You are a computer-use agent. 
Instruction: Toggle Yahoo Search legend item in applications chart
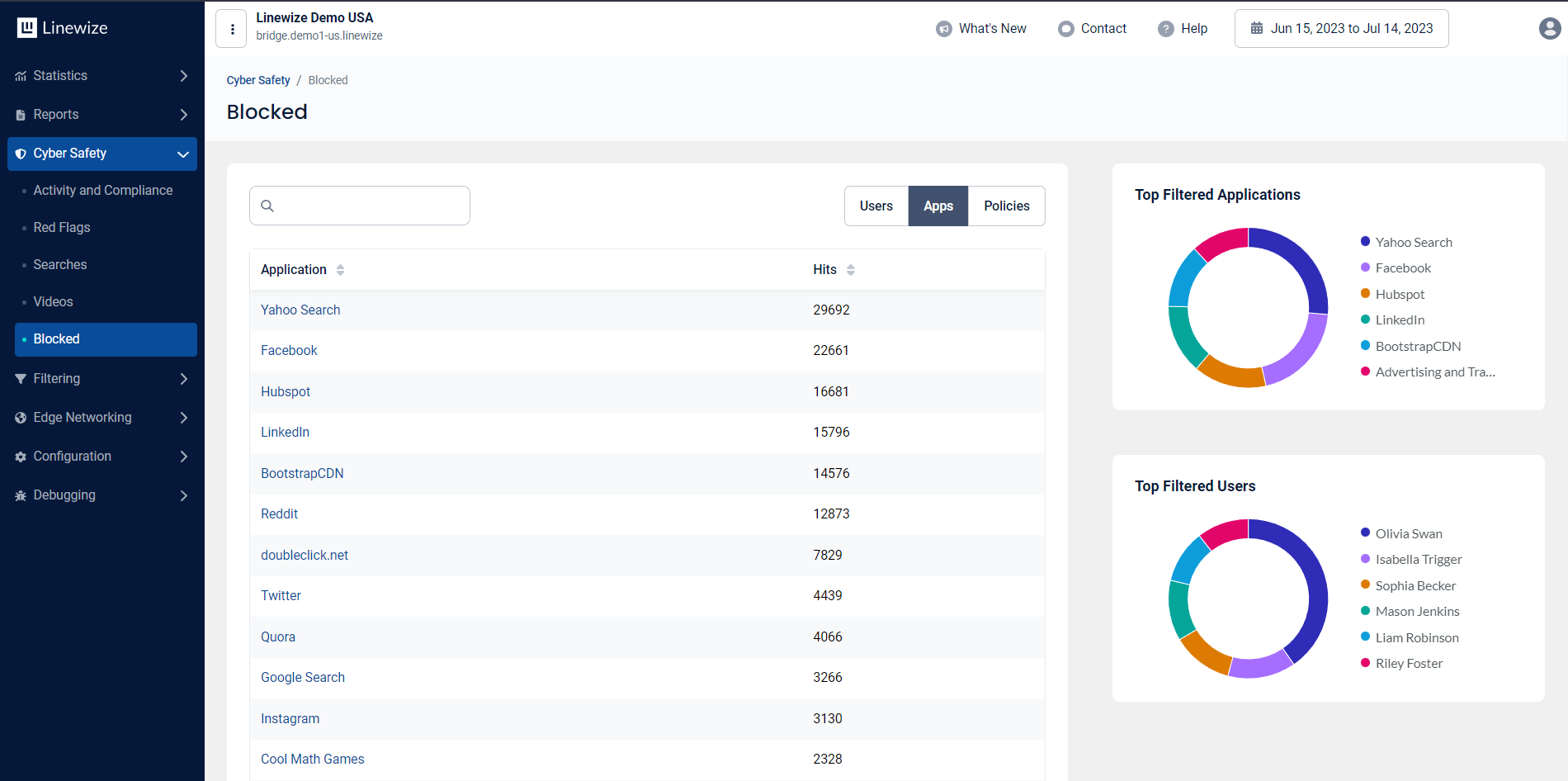pos(1413,242)
